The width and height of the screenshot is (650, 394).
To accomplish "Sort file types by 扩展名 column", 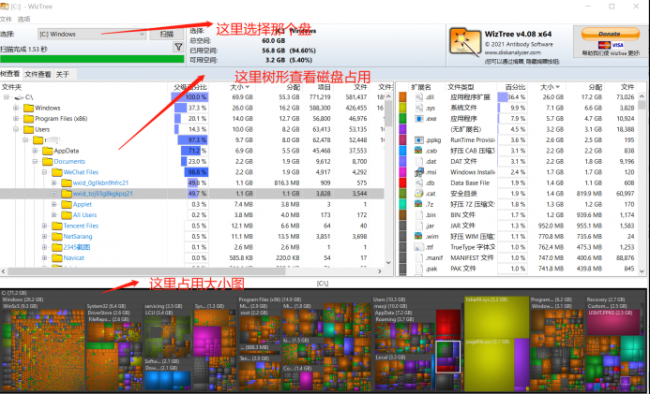I will tap(421, 87).
